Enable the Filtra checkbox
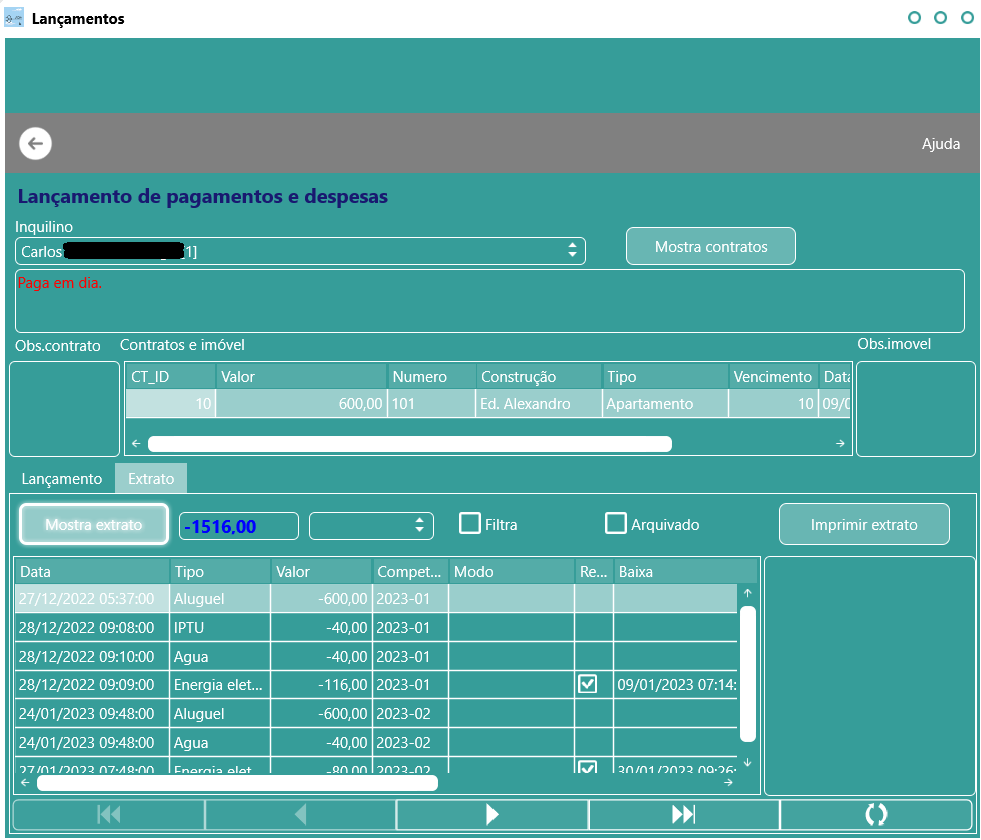Viewport: 981px width, 840px height. click(470, 524)
